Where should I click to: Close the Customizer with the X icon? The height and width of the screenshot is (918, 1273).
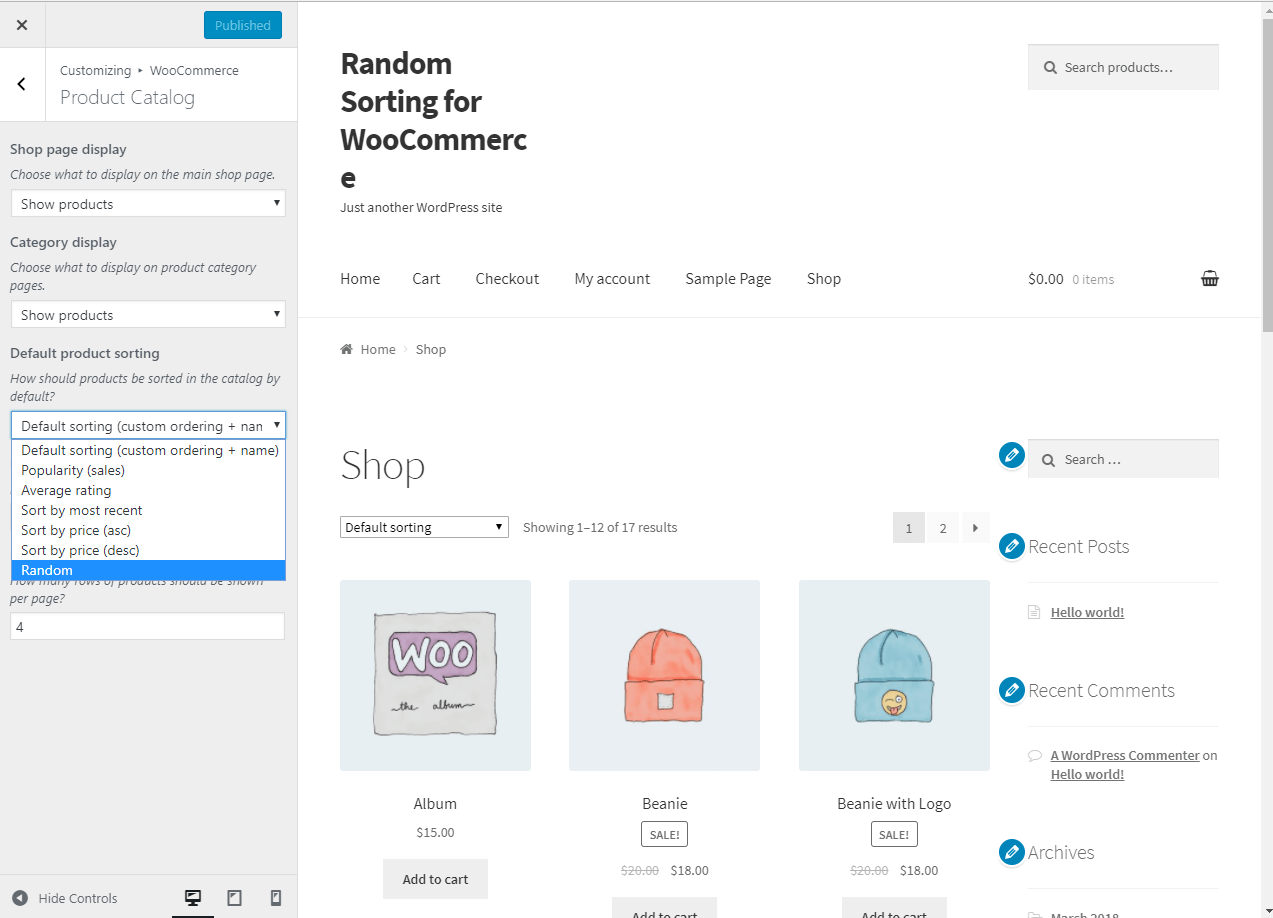(22, 25)
